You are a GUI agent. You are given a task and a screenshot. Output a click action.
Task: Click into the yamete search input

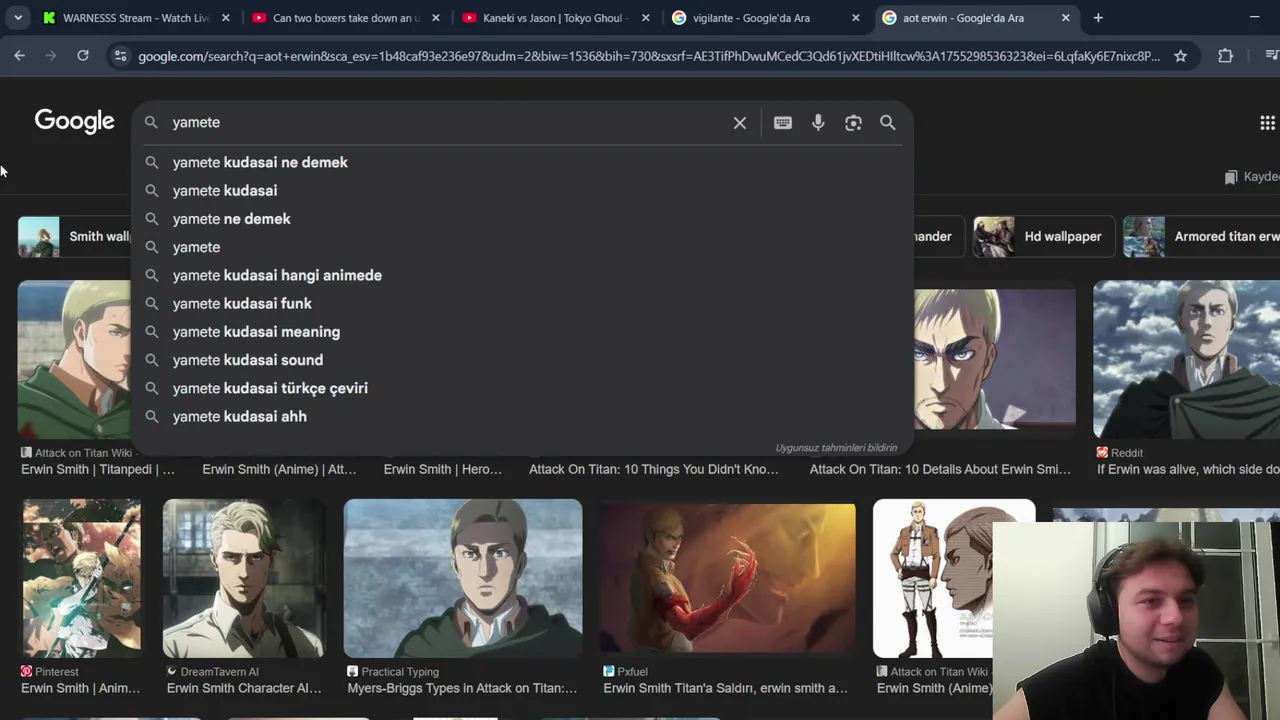(x=445, y=122)
